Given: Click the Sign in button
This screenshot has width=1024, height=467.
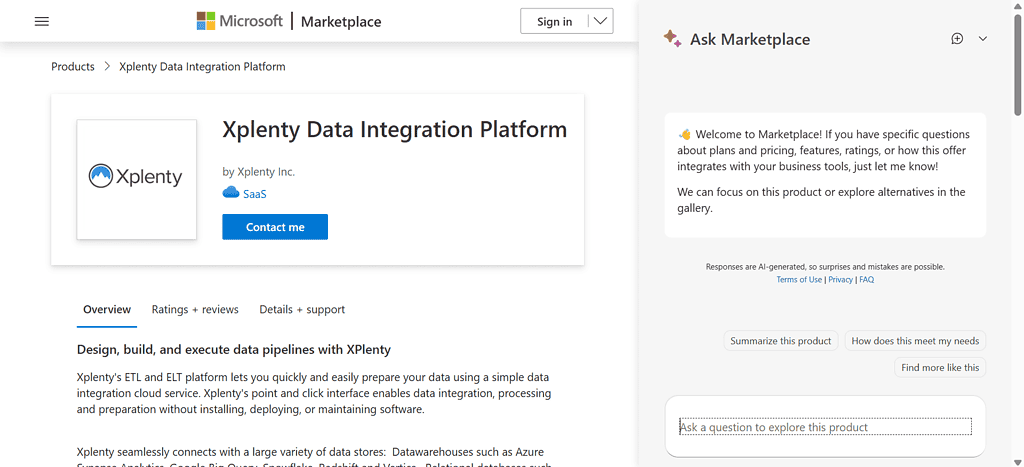Looking at the screenshot, I should [x=554, y=22].
